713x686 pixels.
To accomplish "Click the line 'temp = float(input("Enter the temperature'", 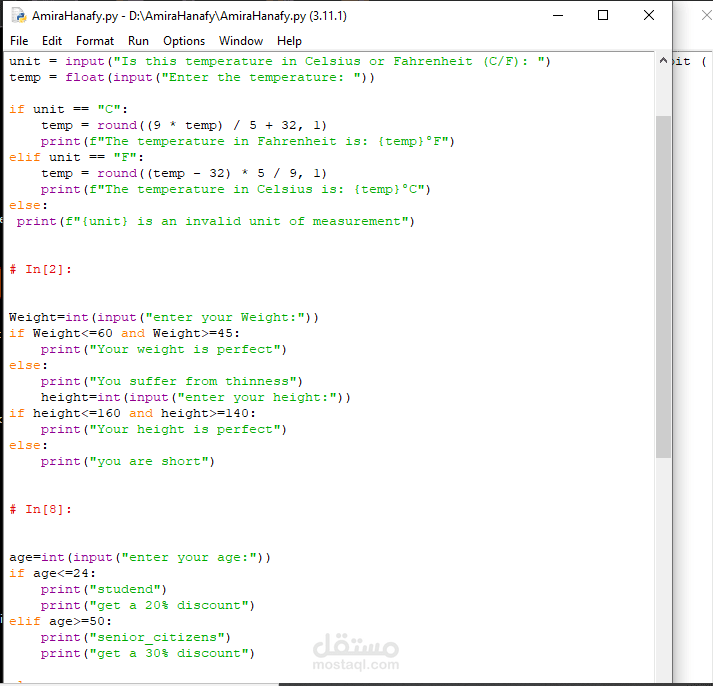I will 192,77.
